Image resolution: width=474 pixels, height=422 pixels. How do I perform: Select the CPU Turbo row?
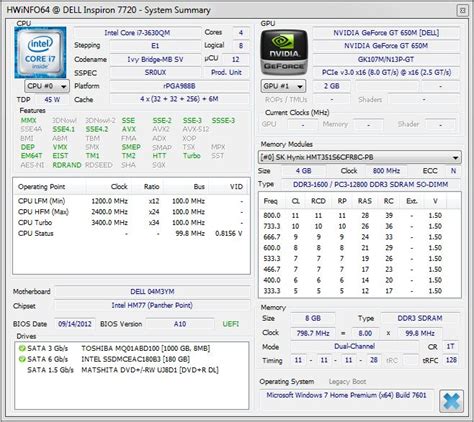131,222
